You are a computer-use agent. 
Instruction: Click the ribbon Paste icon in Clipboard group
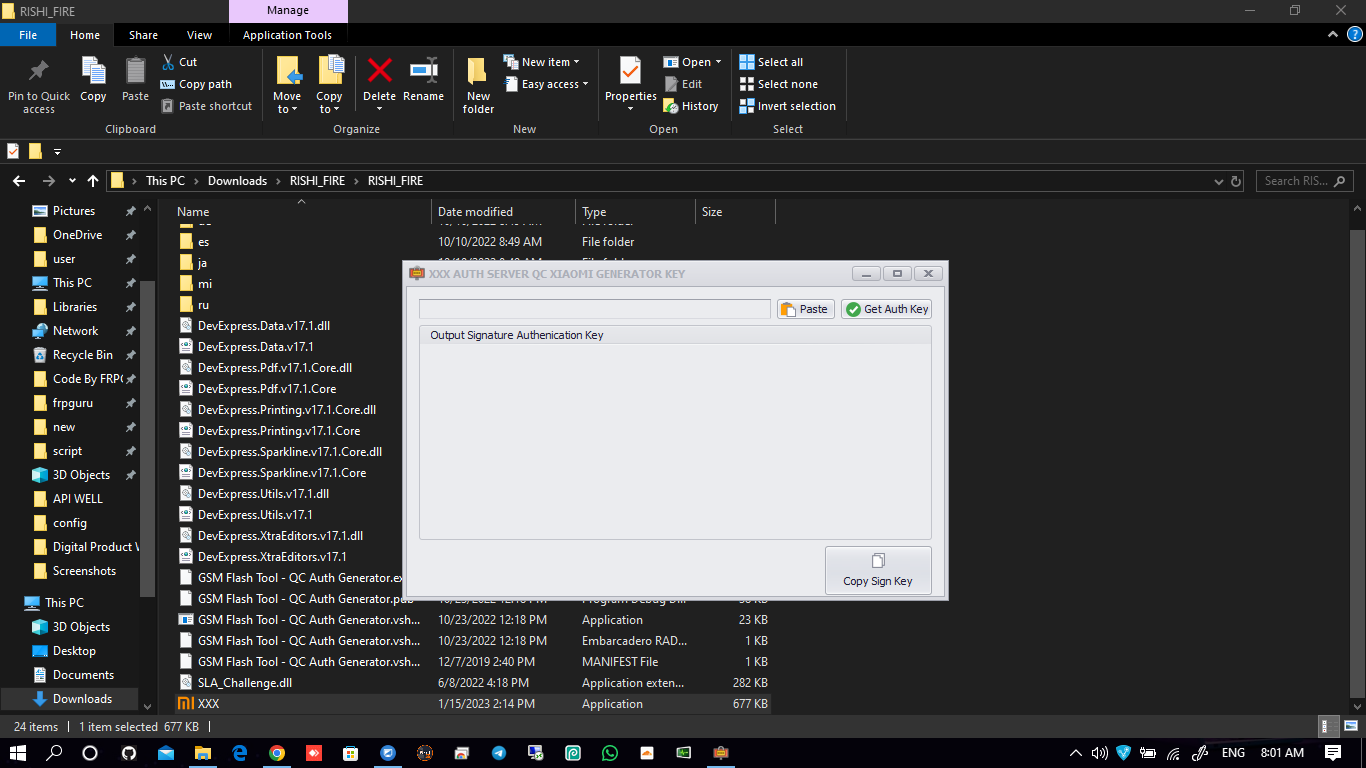point(135,71)
